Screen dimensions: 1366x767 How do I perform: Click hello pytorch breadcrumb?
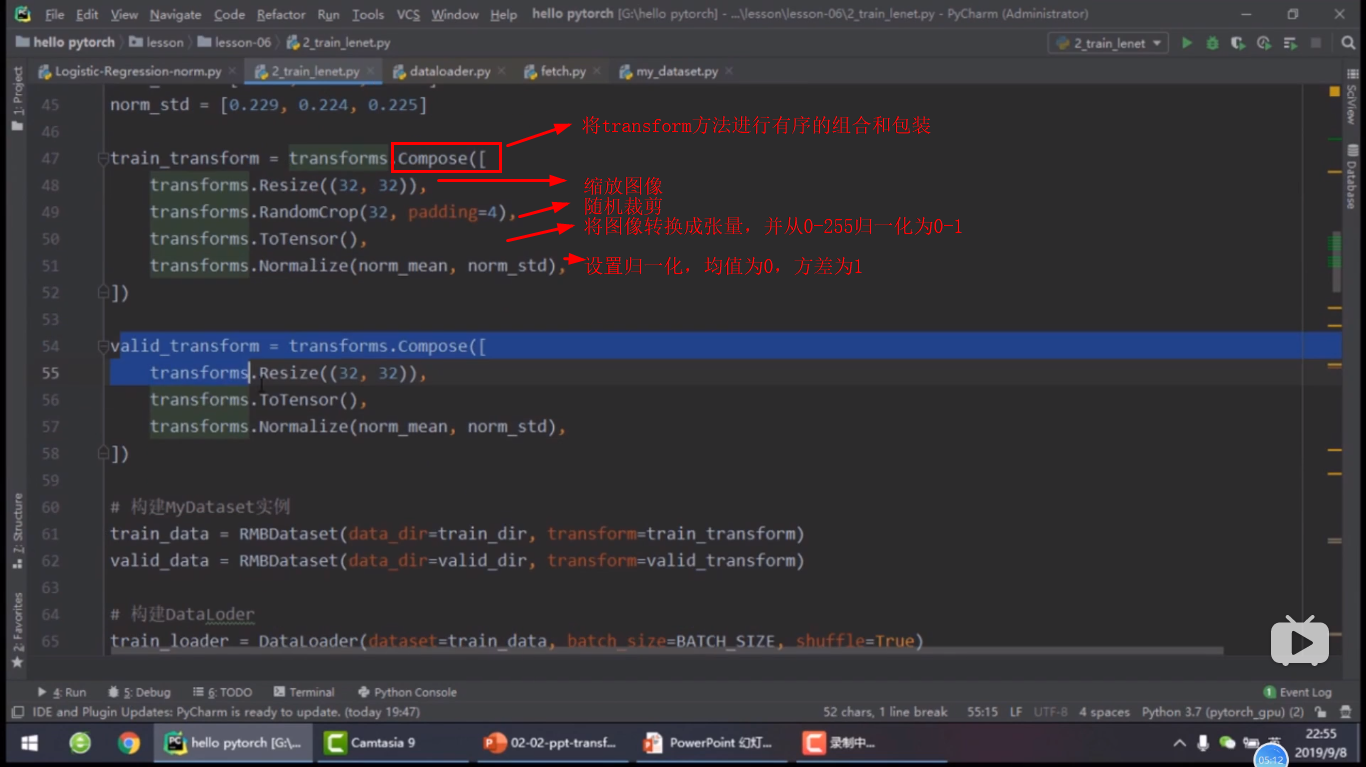click(x=65, y=43)
